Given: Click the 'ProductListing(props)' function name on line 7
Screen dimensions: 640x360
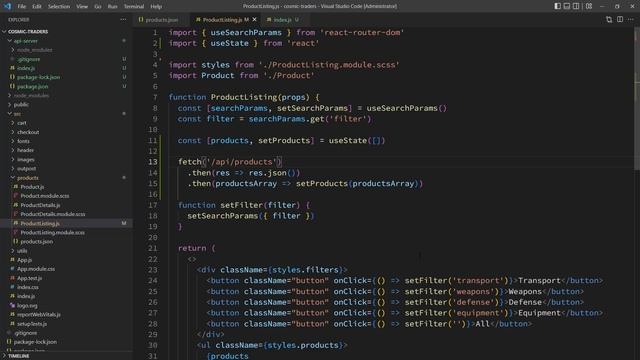Looking at the screenshot, I should (260, 97).
